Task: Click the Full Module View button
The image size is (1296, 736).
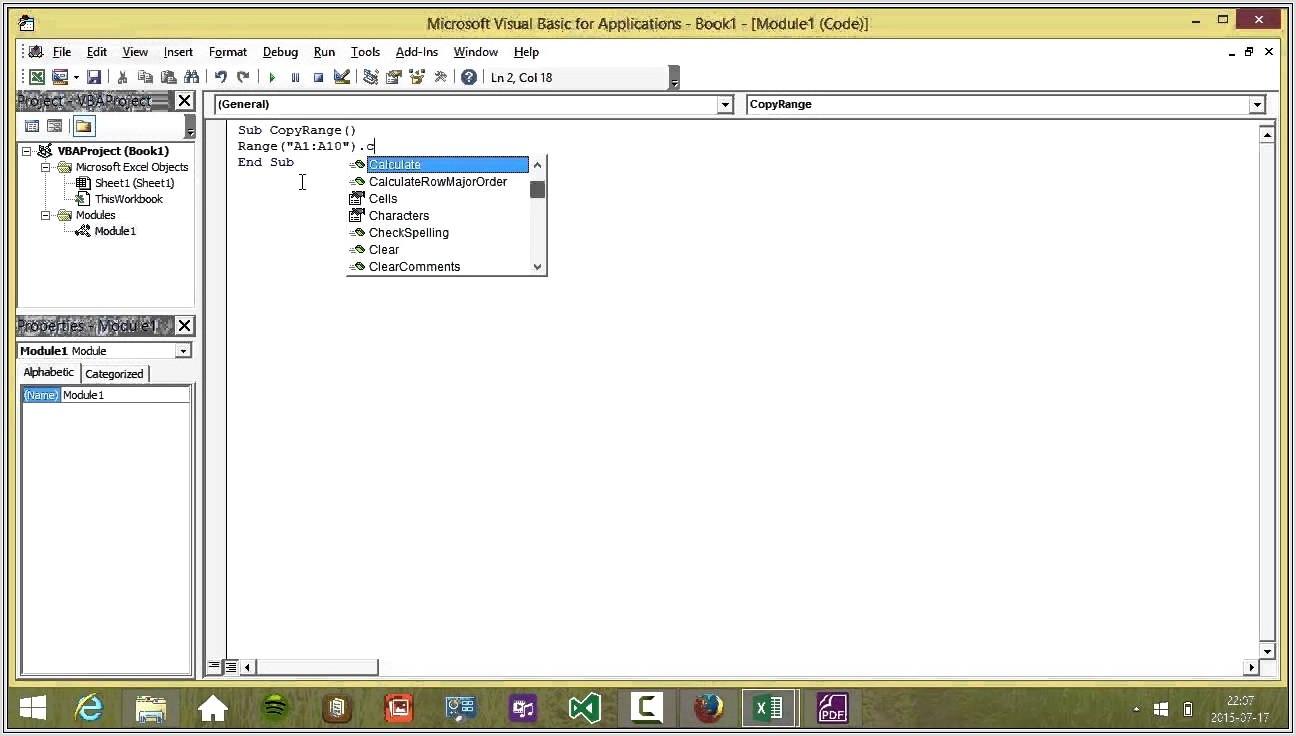Action: [x=230, y=666]
